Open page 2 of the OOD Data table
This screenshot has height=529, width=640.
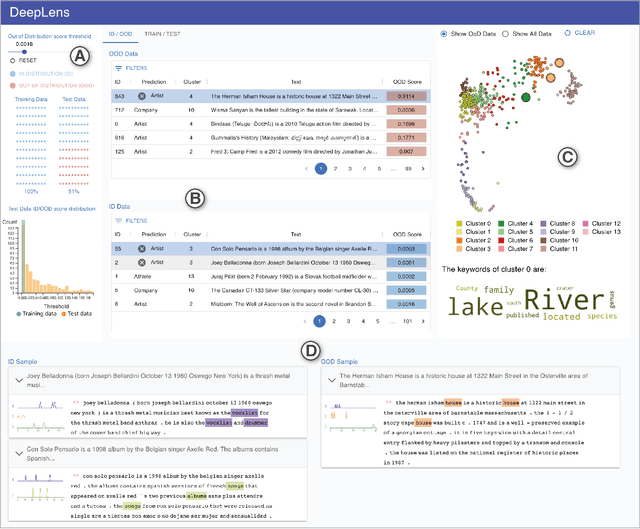[x=335, y=169]
